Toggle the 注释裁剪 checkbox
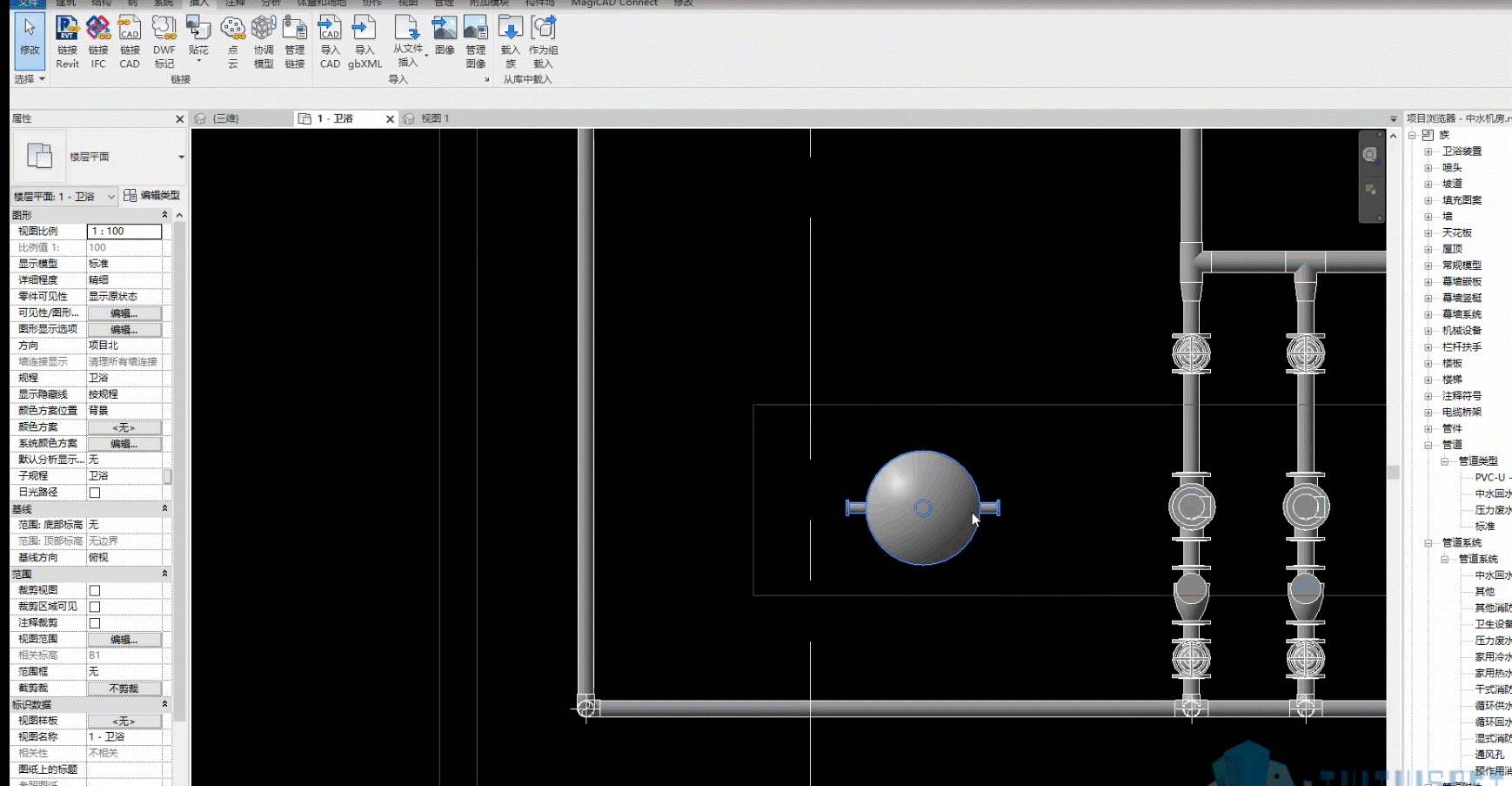 coord(95,623)
